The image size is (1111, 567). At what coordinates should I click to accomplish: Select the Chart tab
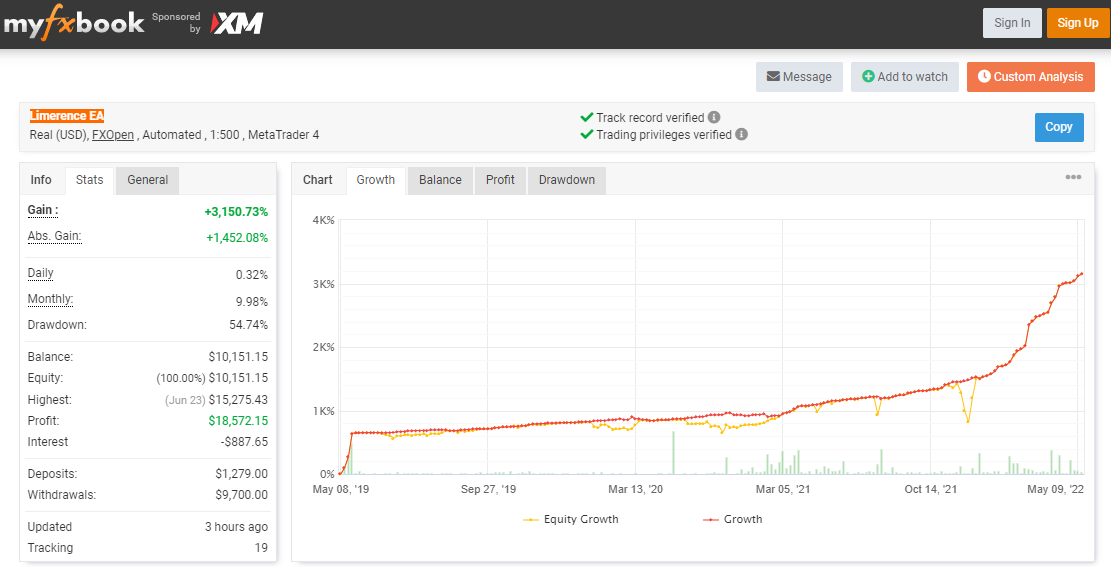(x=317, y=180)
